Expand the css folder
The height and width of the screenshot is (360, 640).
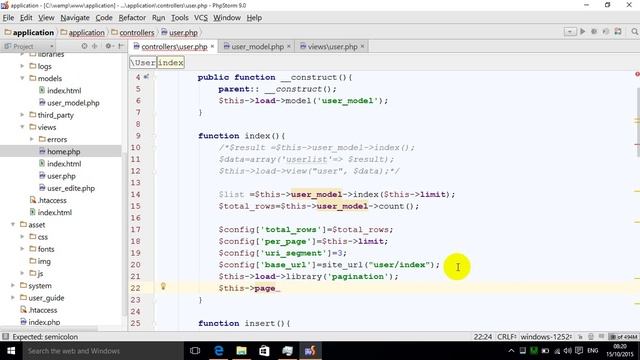(22, 237)
